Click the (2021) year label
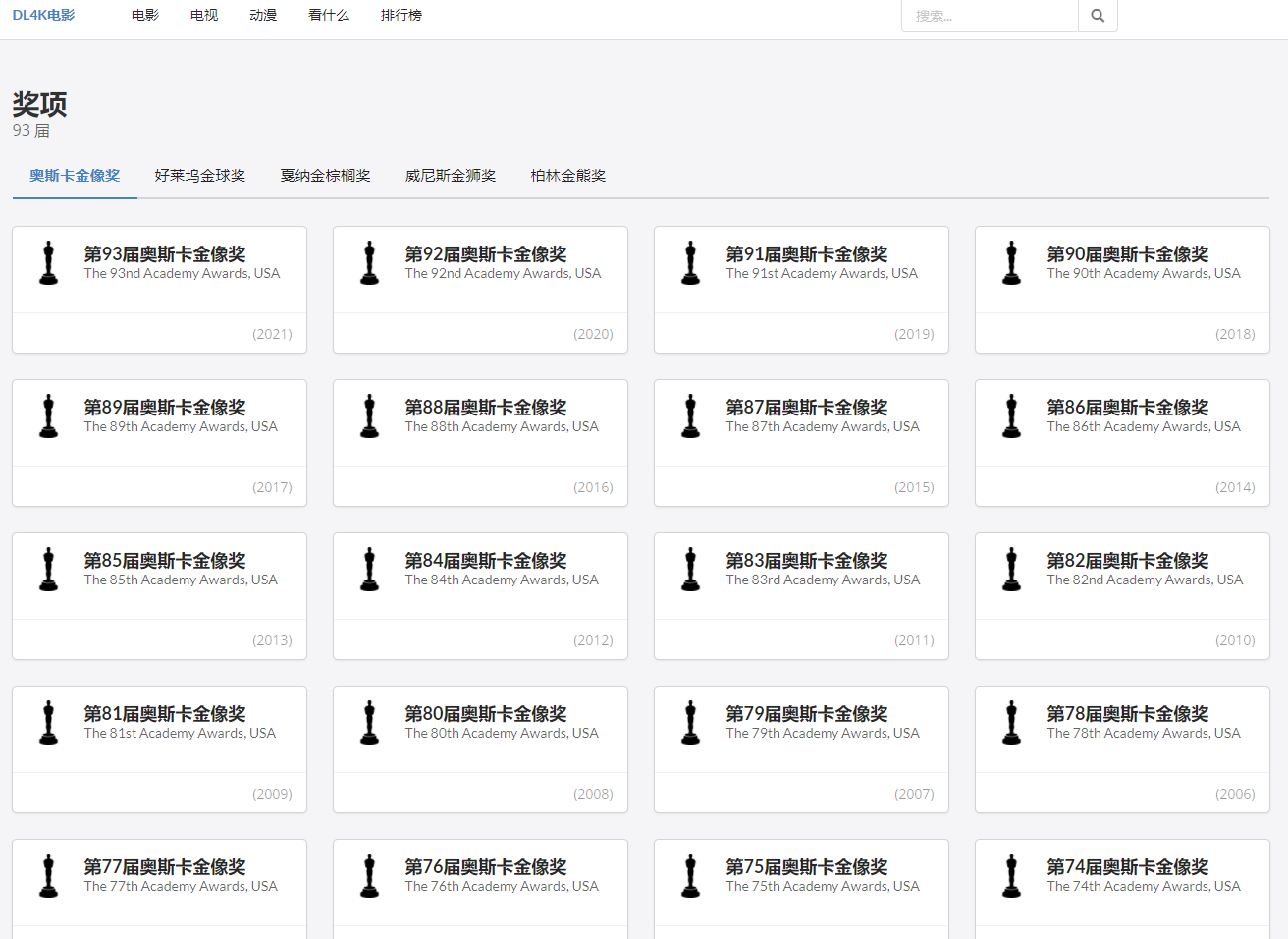This screenshot has height=939, width=1288. (272, 334)
